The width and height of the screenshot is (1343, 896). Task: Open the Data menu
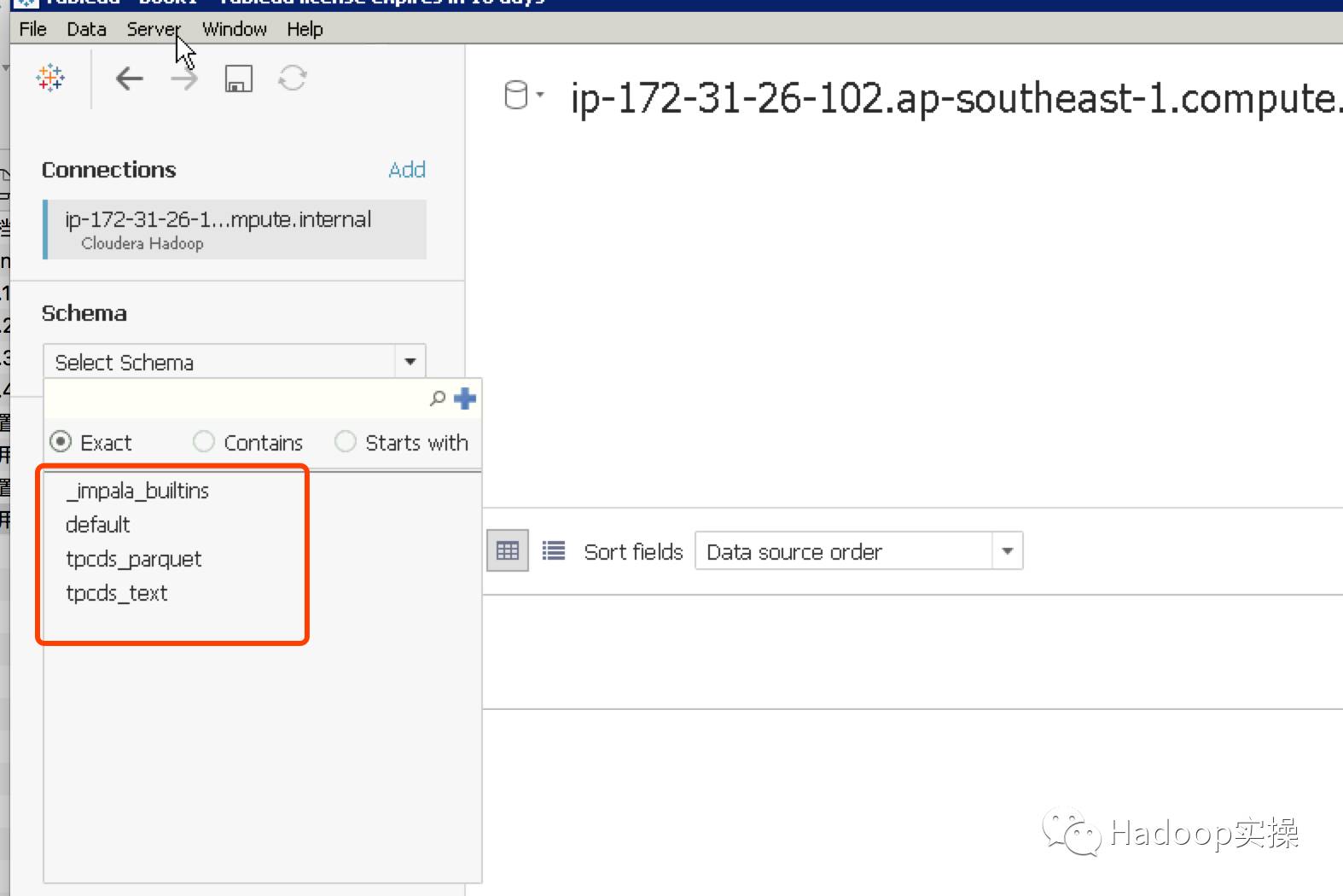pyautogui.click(x=86, y=29)
